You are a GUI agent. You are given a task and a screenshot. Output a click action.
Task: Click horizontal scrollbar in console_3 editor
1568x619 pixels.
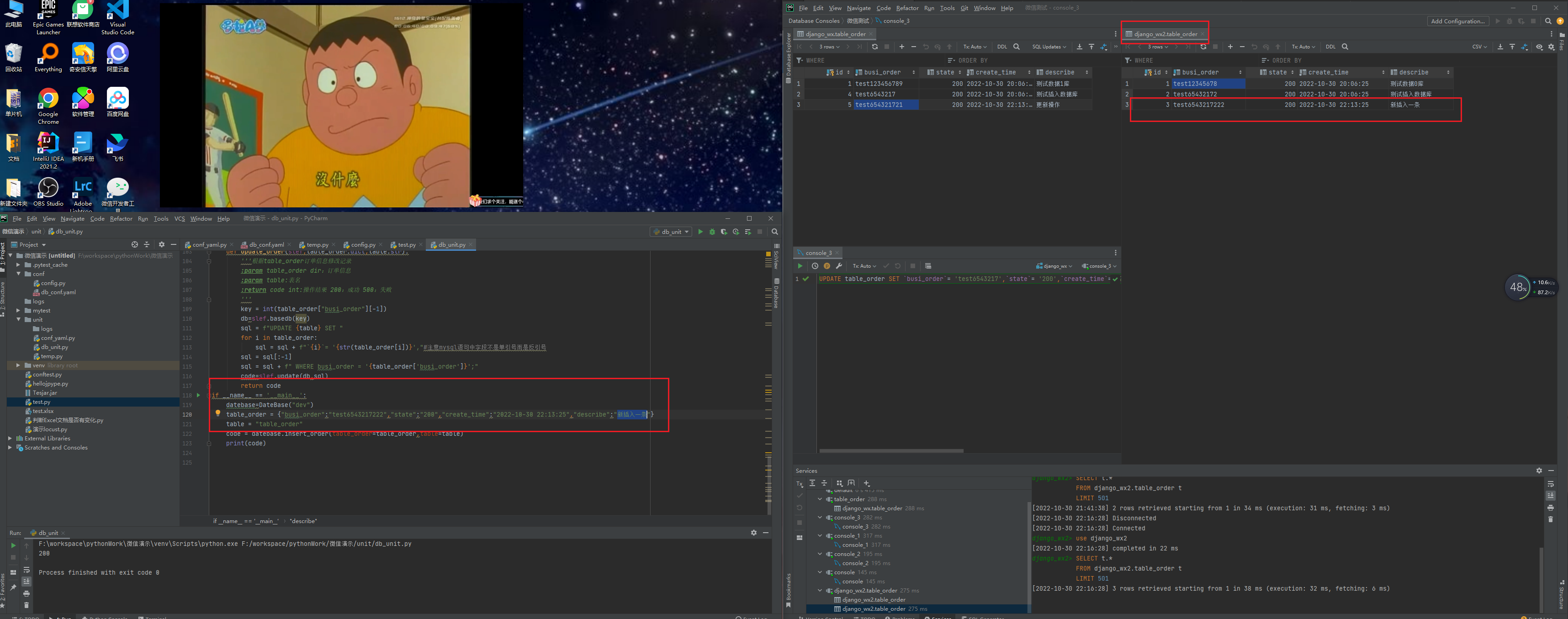pyautogui.click(x=891, y=451)
